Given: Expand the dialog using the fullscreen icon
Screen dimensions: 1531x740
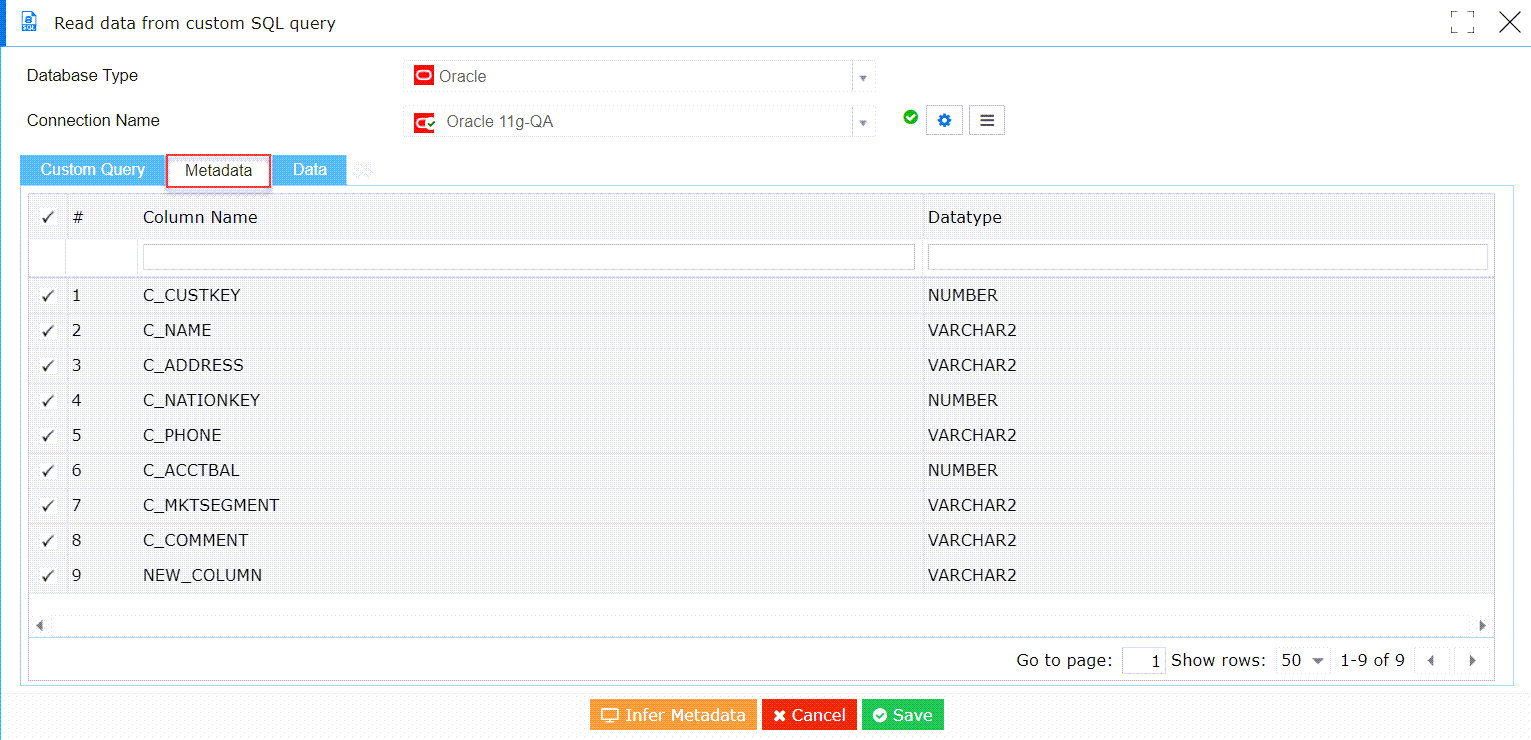Looking at the screenshot, I should pos(1462,21).
